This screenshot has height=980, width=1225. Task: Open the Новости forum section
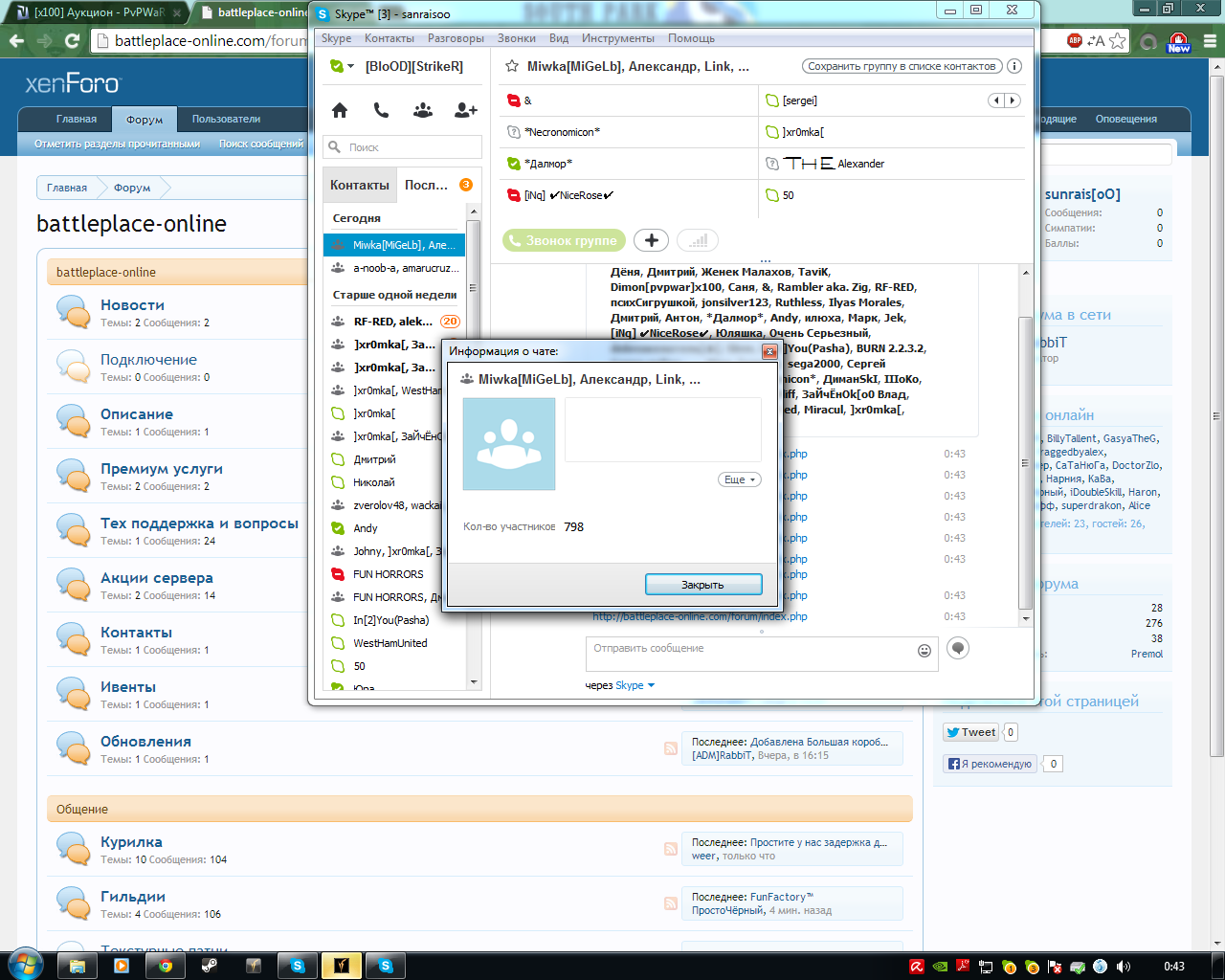click(x=132, y=305)
